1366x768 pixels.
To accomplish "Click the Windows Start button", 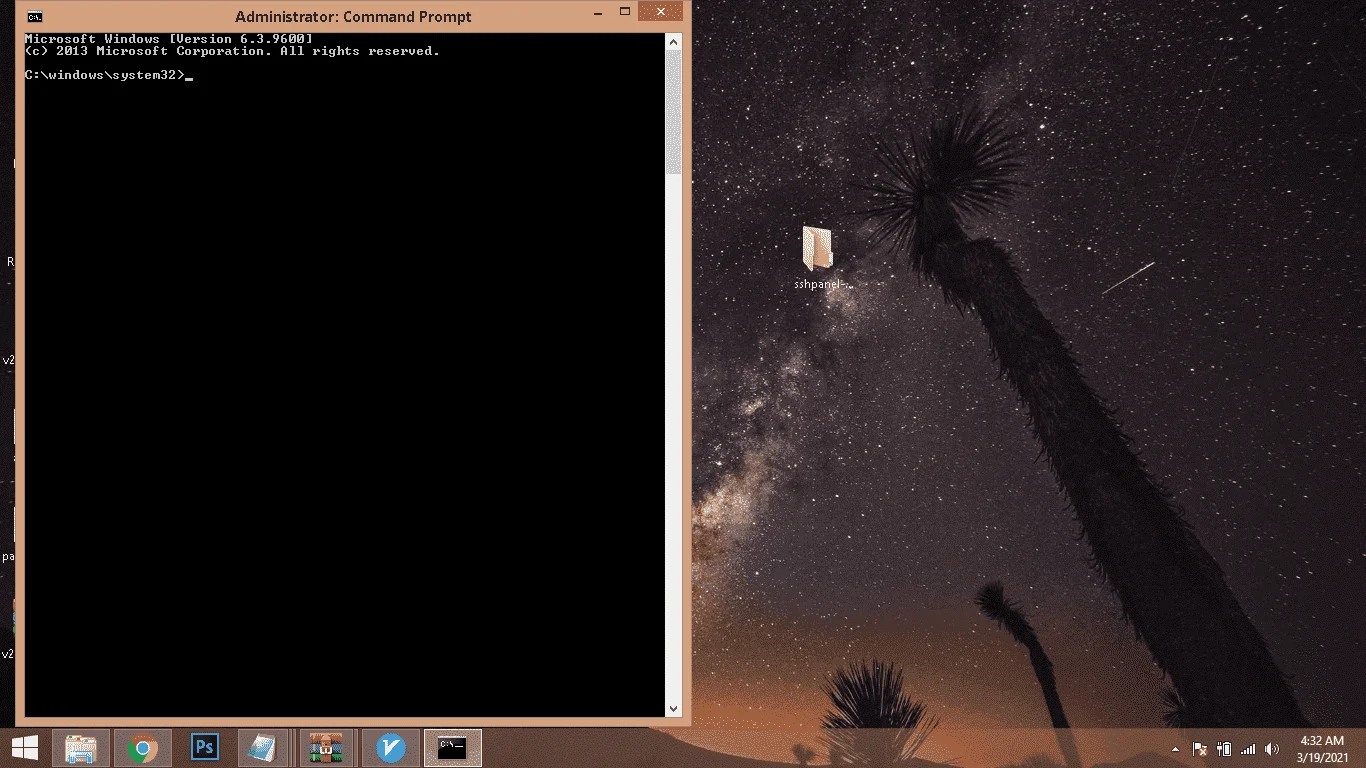I will tap(25, 747).
